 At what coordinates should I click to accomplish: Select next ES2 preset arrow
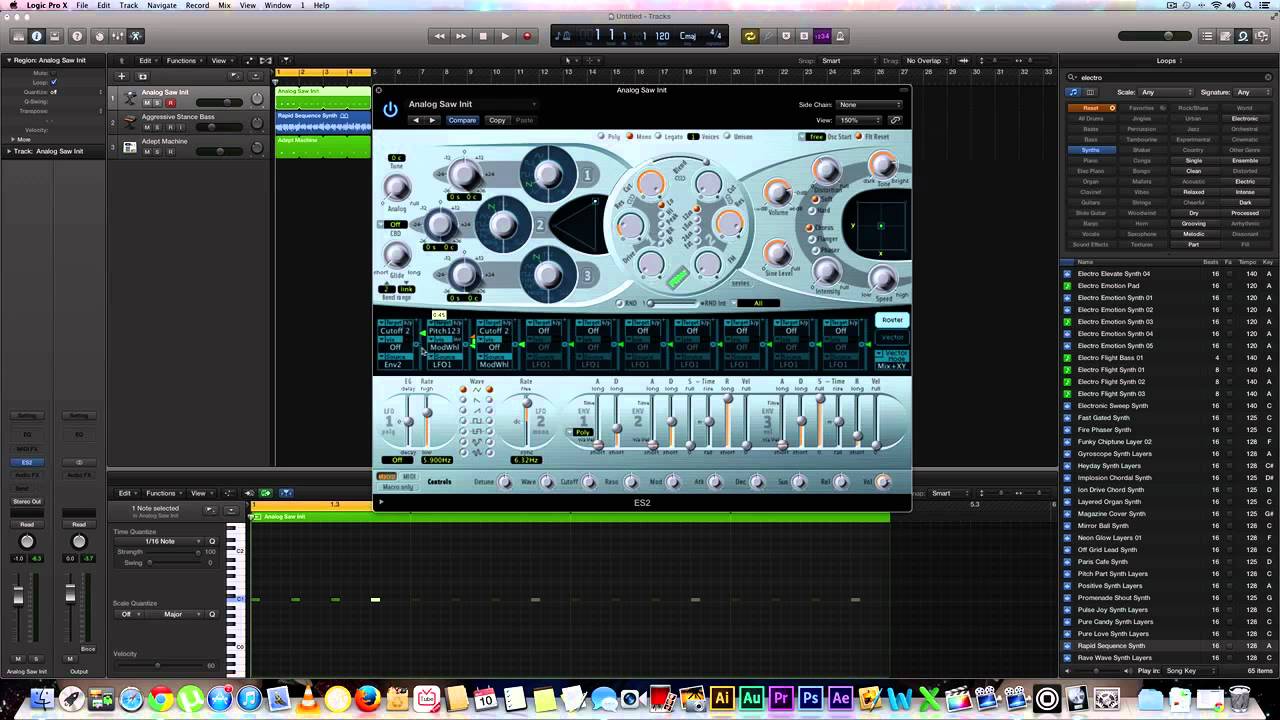[432, 120]
